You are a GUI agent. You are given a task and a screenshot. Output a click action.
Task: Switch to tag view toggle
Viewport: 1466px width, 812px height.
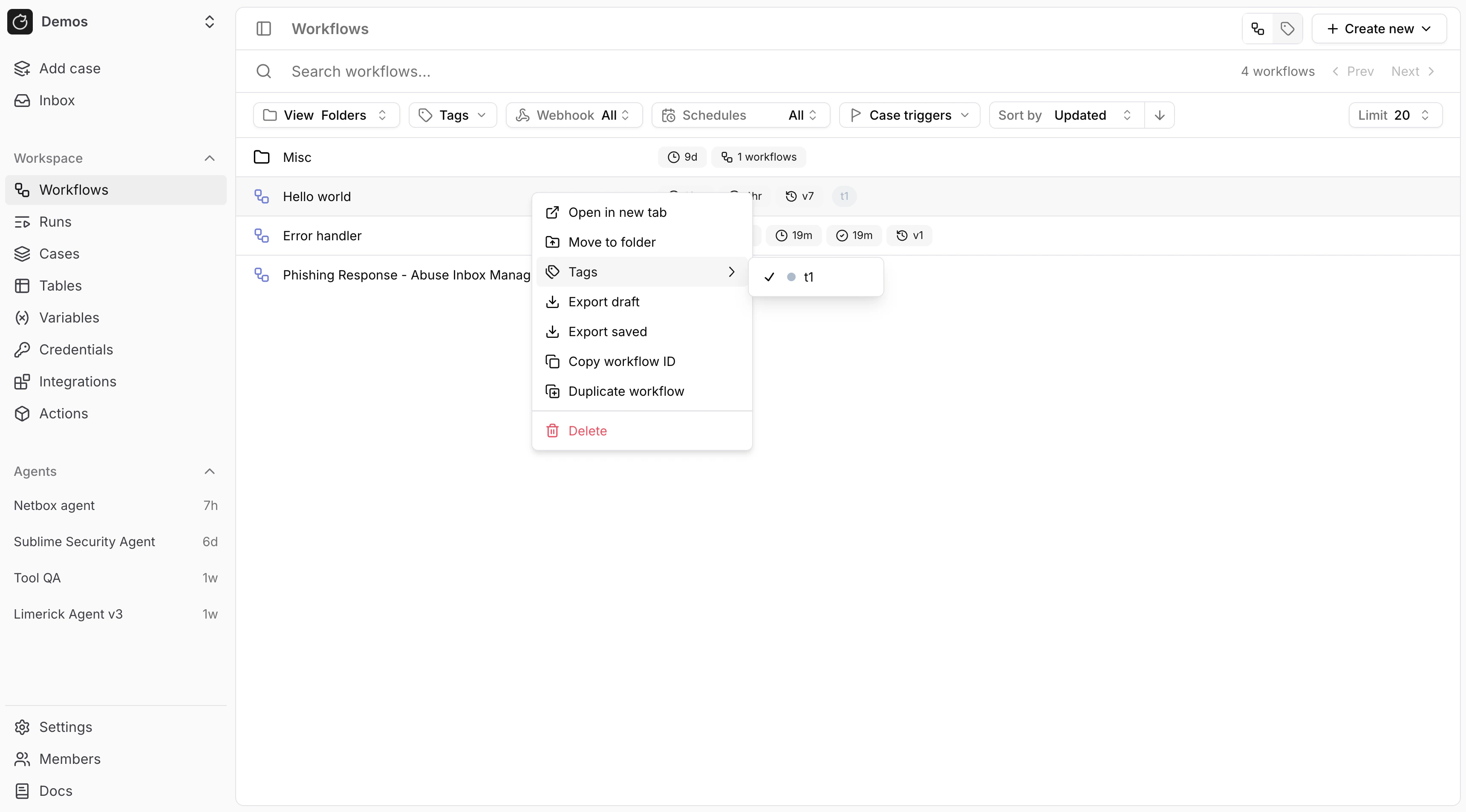coord(1288,29)
